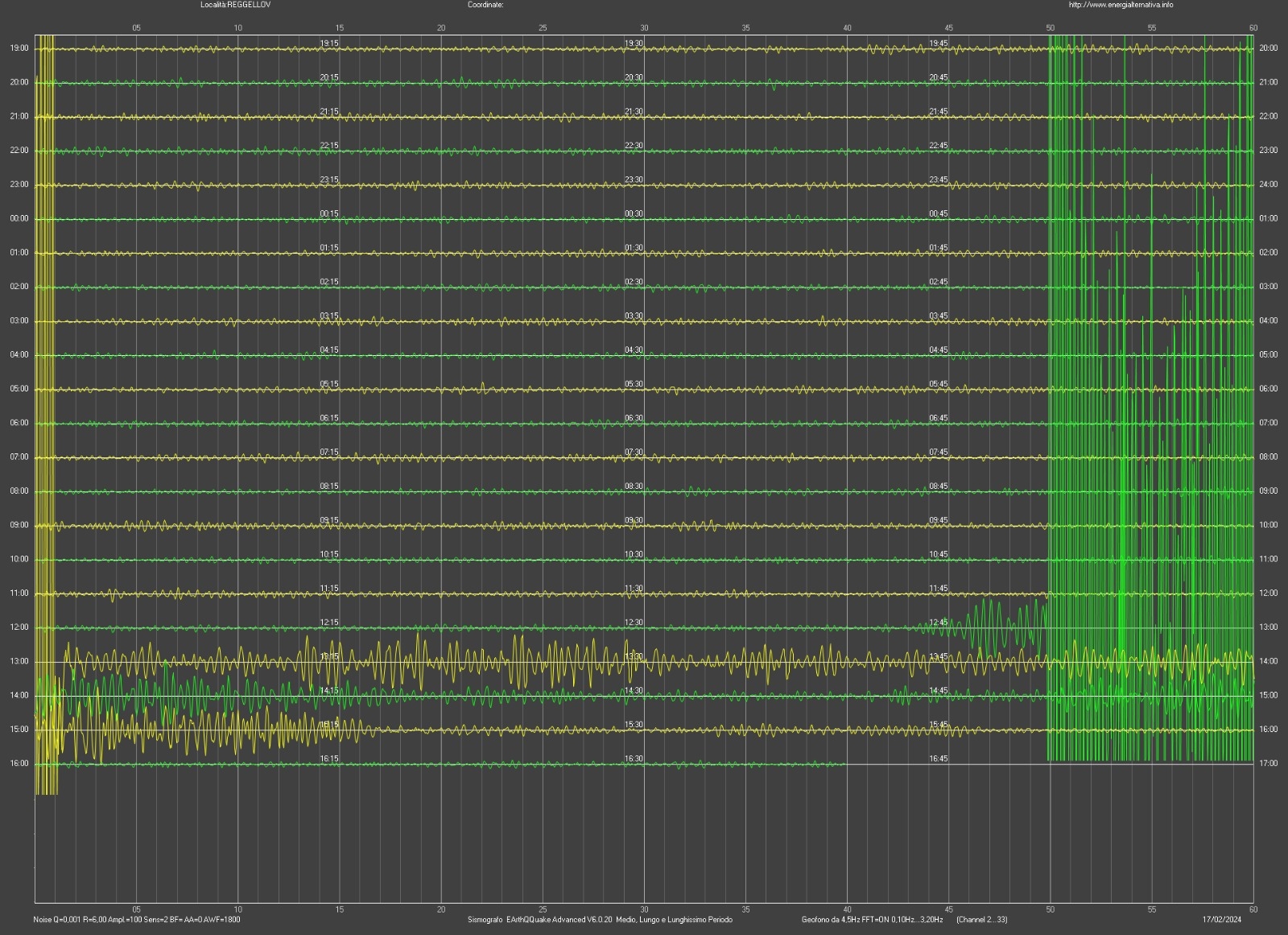Click minute '35' on the bottom axis
Viewport: 1288px width, 935px height.
tap(745, 909)
